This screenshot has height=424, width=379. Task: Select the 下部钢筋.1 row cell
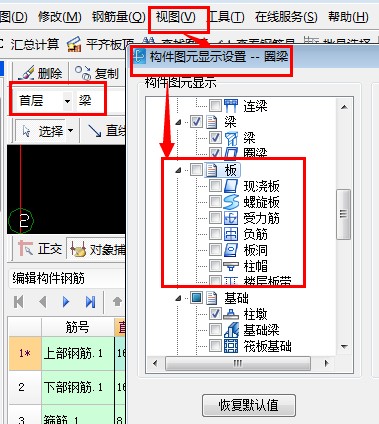tap(78, 387)
